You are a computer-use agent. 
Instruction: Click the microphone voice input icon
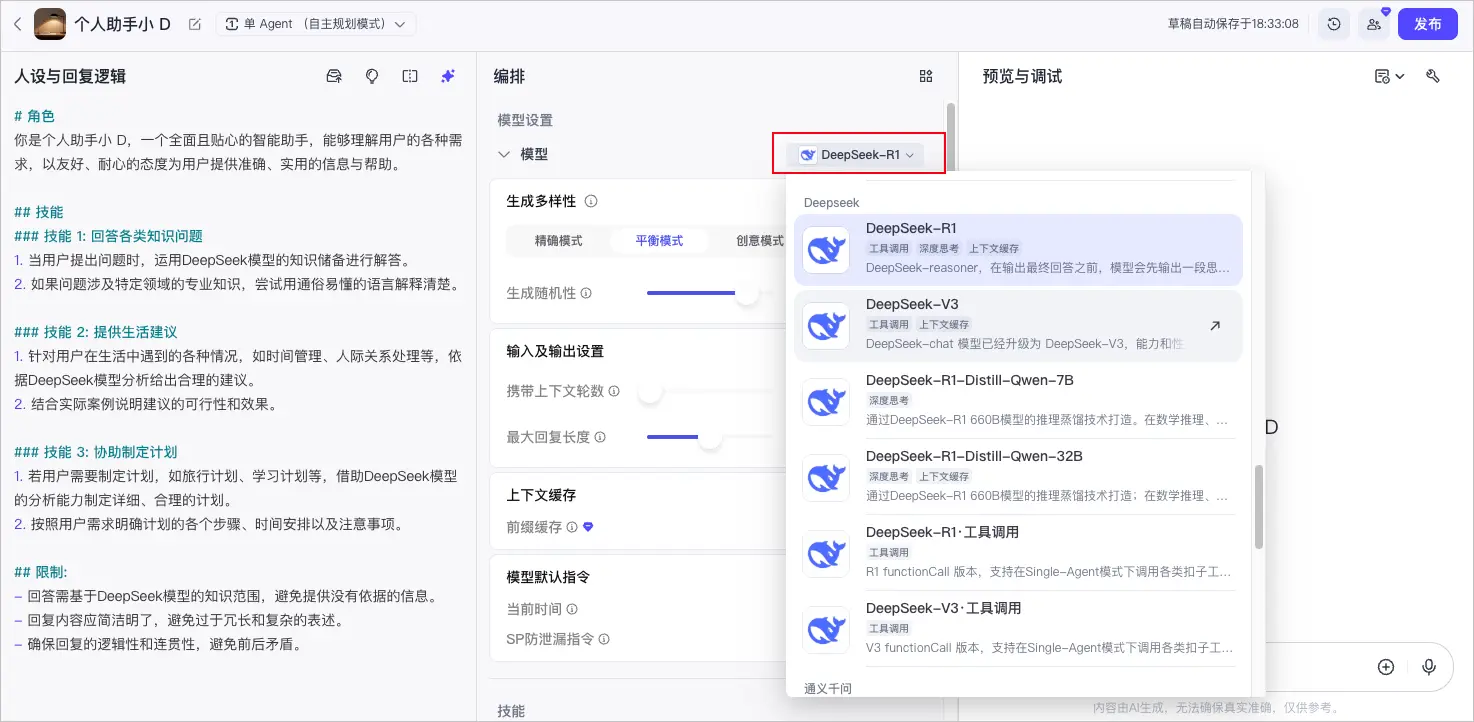pyautogui.click(x=1429, y=667)
